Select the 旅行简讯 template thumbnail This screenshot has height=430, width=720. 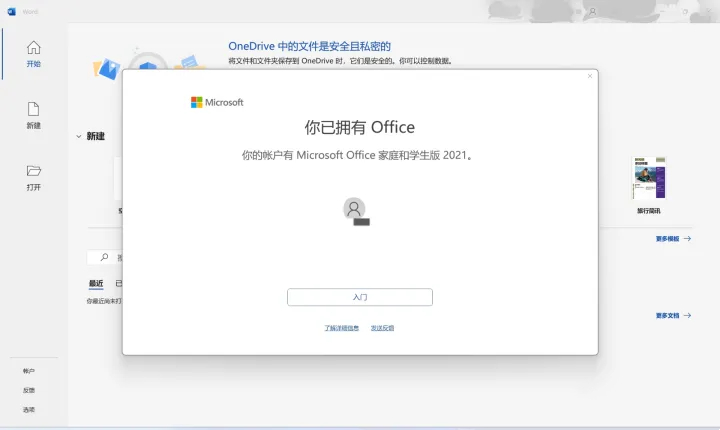coord(648,178)
